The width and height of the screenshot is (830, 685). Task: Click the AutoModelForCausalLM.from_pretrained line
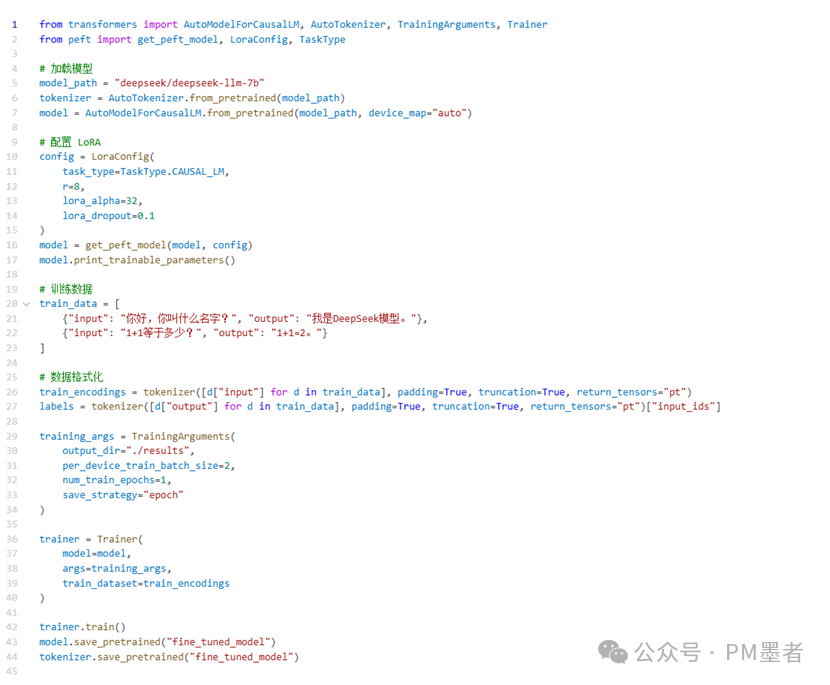(255, 113)
